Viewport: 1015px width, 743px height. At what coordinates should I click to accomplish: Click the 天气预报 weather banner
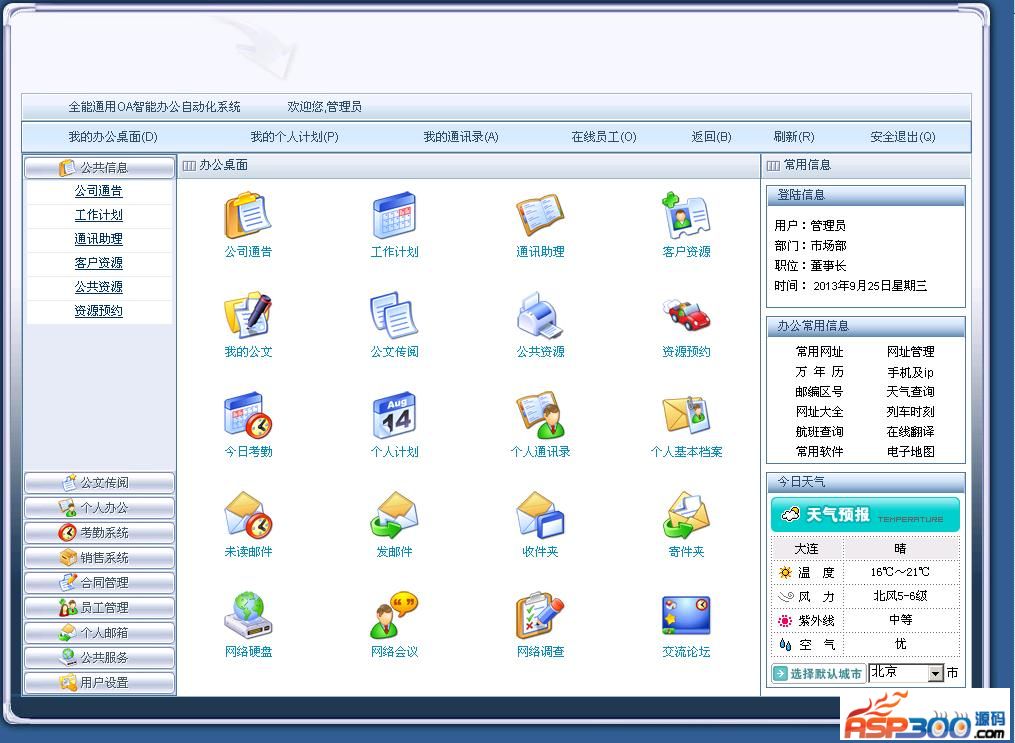865,515
